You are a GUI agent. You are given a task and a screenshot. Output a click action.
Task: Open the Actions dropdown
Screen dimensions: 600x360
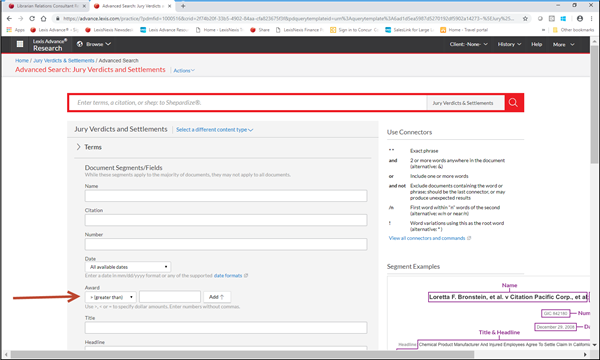click(x=184, y=70)
